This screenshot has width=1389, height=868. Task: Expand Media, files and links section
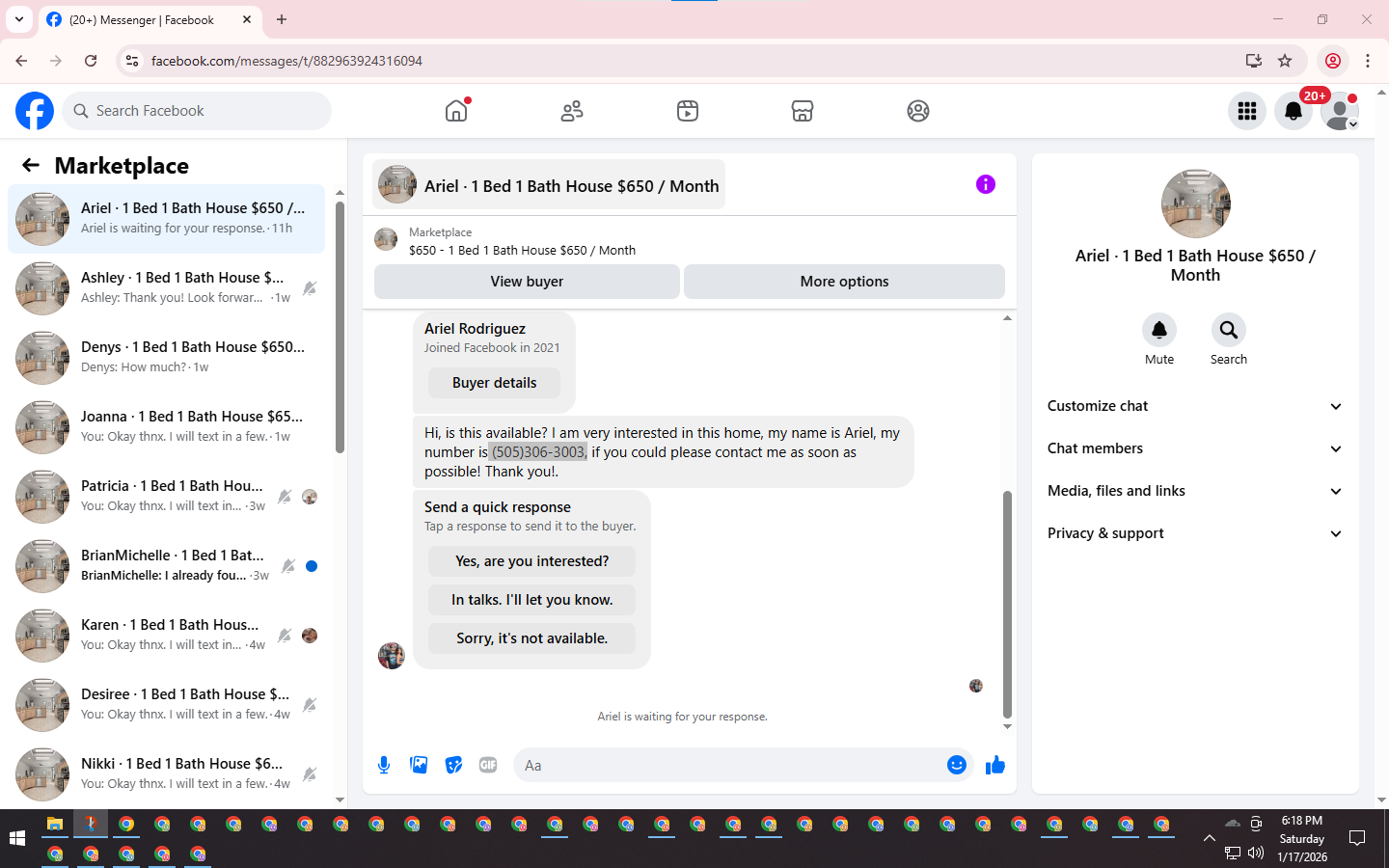click(1195, 491)
